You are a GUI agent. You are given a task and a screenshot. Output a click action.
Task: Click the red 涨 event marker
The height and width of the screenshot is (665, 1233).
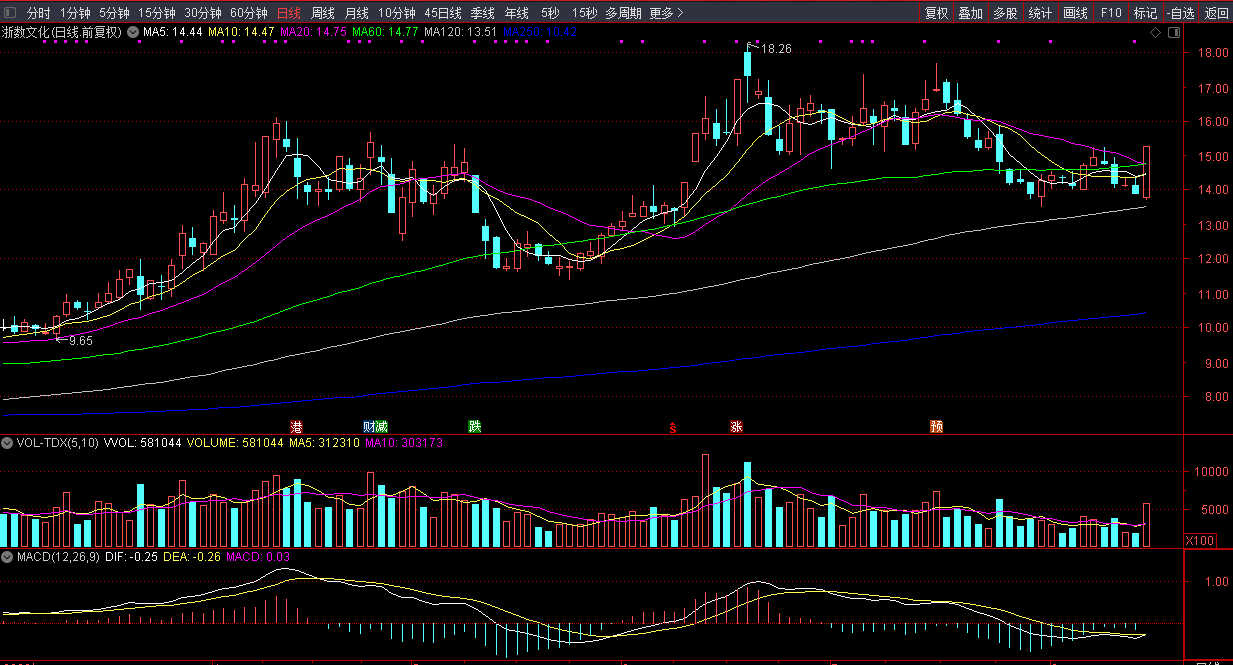736,427
